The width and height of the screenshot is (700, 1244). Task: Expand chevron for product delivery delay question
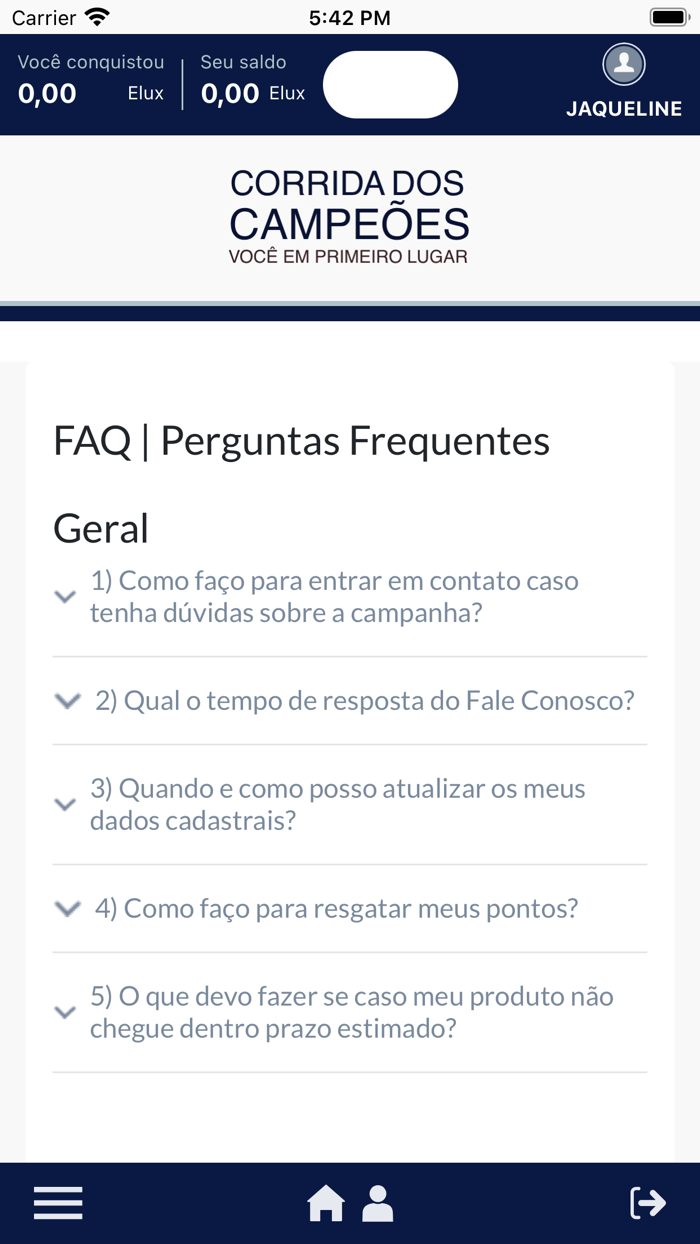pos(65,1013)
